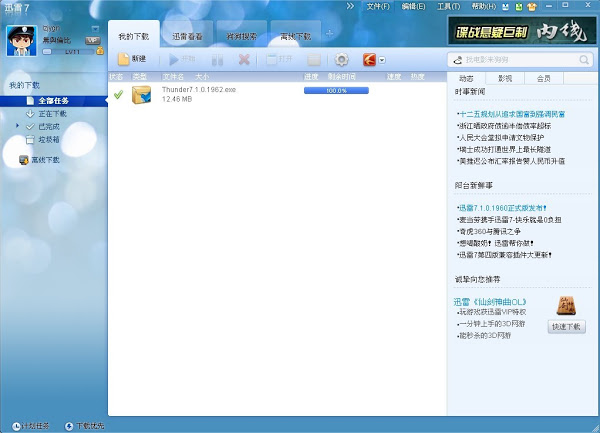Screen dimensions: 600x433
Task: Select 已完成 in sidebar
Action: pos(49,127)
